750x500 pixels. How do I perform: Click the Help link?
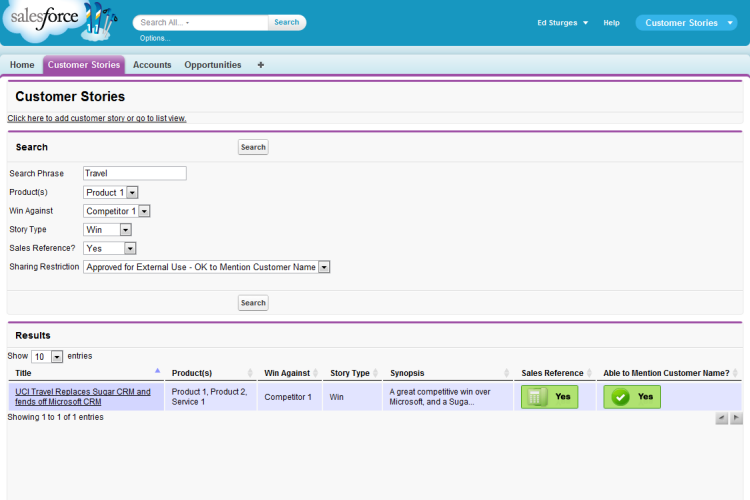point(611,23)
